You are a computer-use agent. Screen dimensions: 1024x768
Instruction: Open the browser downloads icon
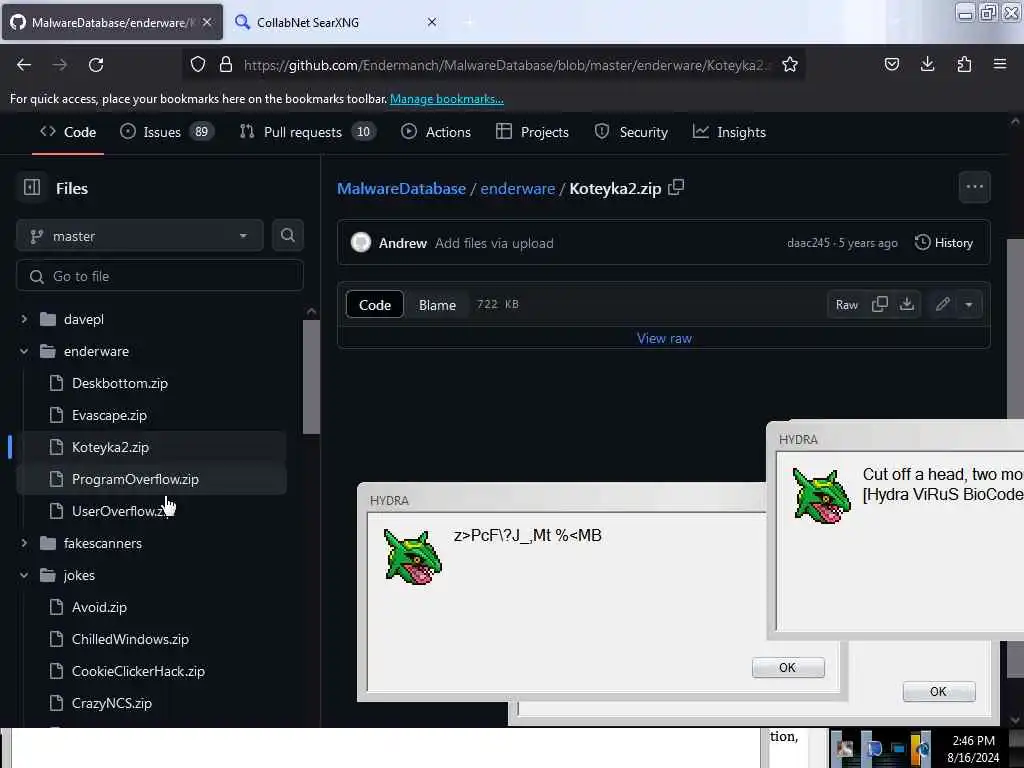(x=927, y=64)
